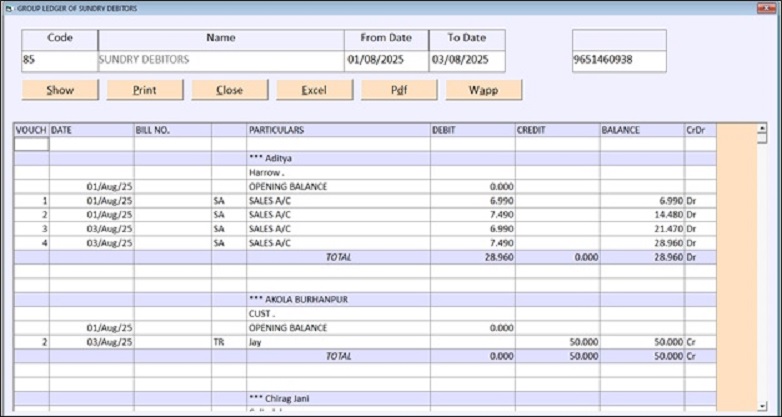
Task: Click the CUST . particulars cell
Action: 338,314
